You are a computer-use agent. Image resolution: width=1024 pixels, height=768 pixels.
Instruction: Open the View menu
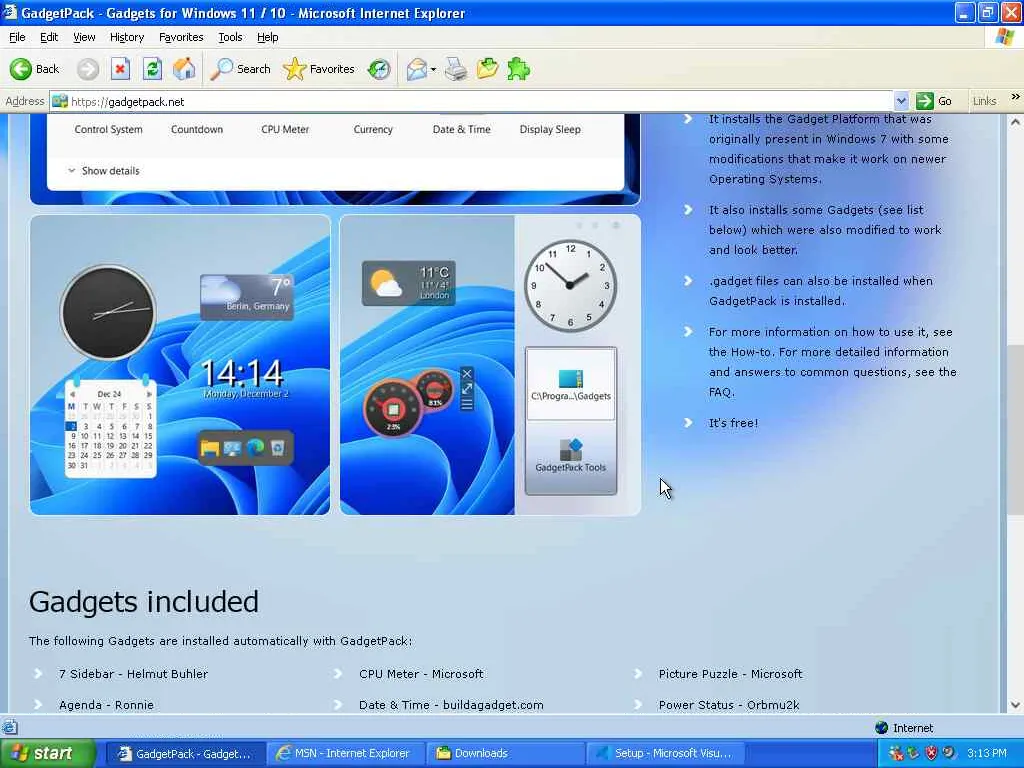84,37
